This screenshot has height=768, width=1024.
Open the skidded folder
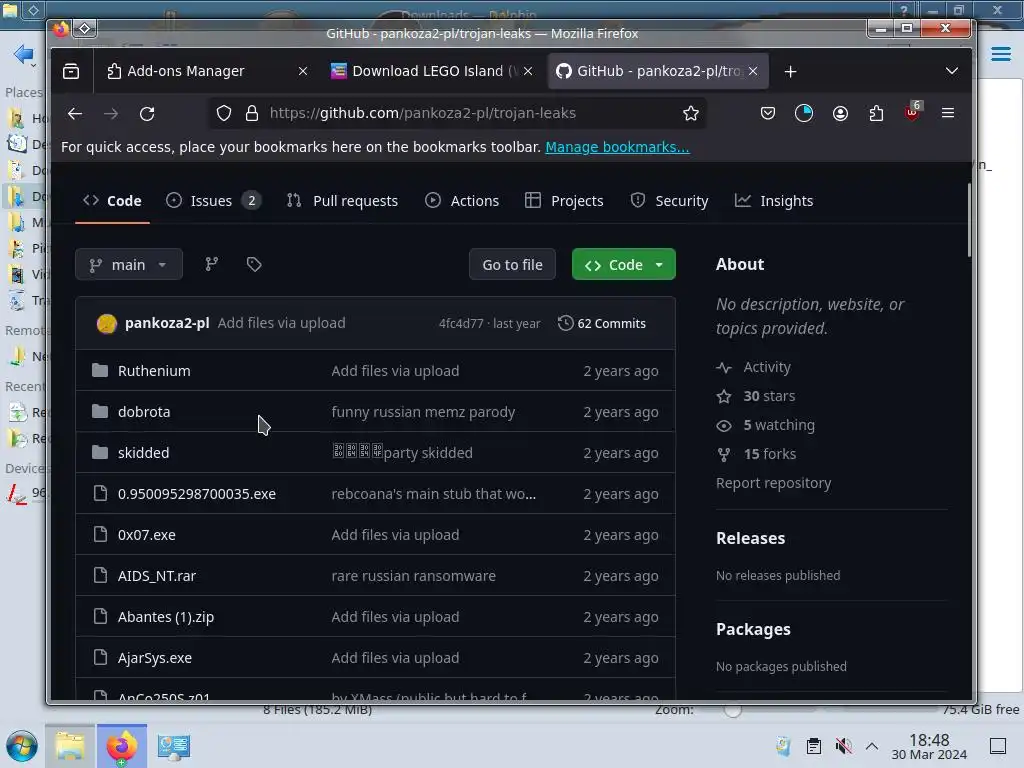click(x=143, y=453)
